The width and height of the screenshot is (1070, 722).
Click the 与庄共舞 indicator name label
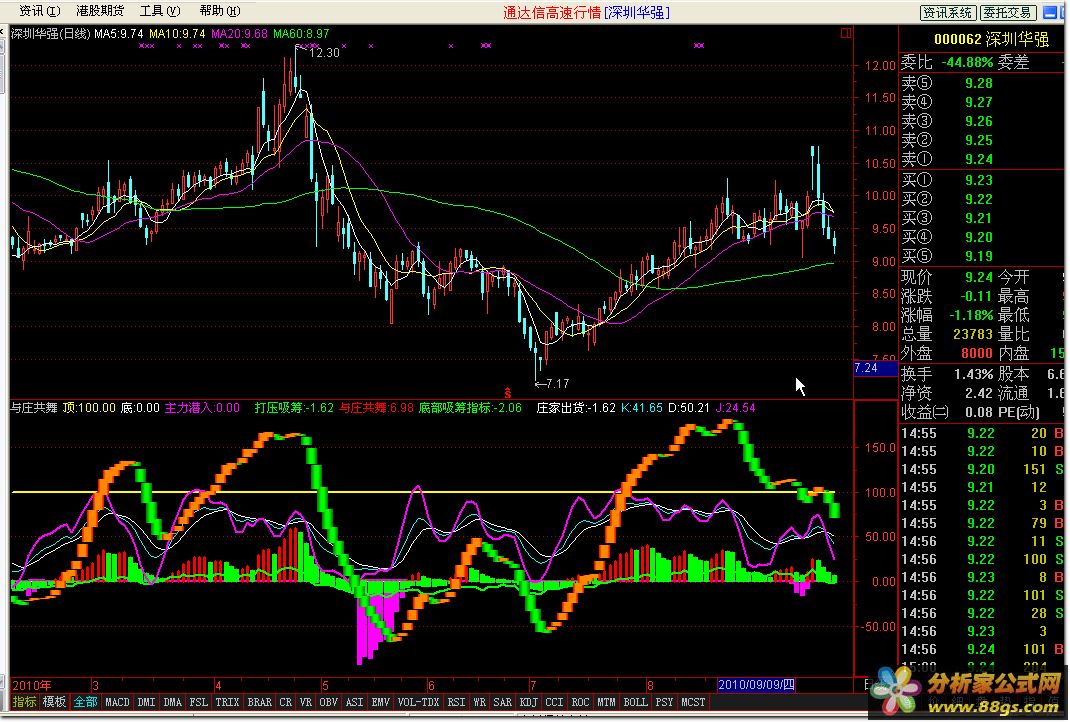(x=33, y=408)
